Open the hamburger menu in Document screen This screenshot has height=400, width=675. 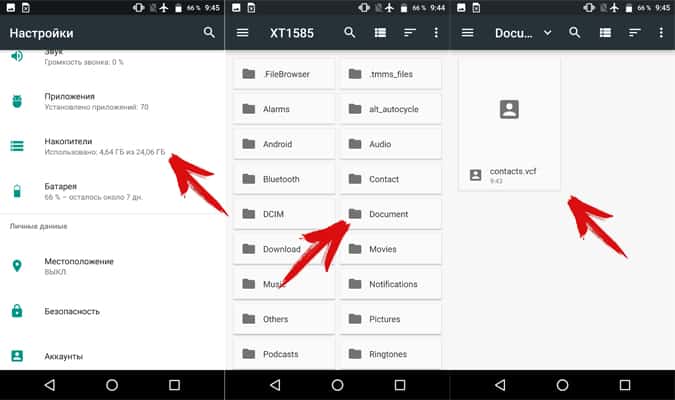pyautogui.click(x=468, y=33)
